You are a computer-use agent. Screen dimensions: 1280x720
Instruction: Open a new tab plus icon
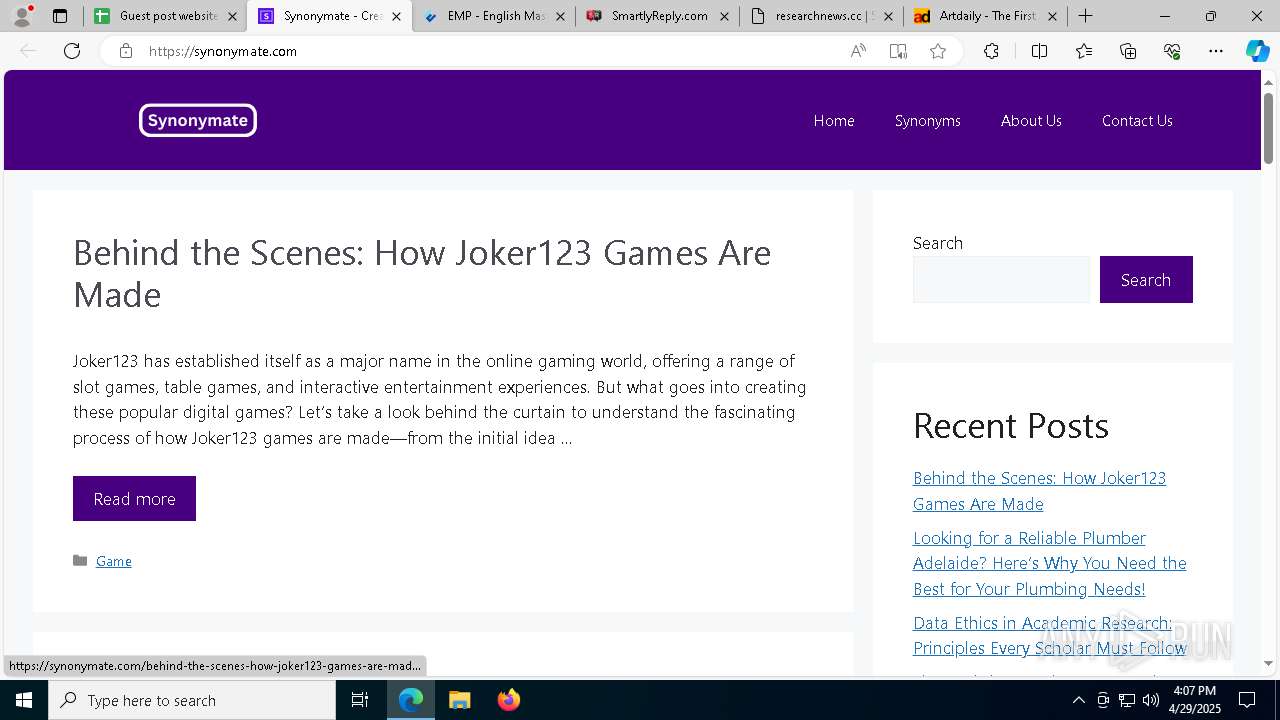[1085, 16]
